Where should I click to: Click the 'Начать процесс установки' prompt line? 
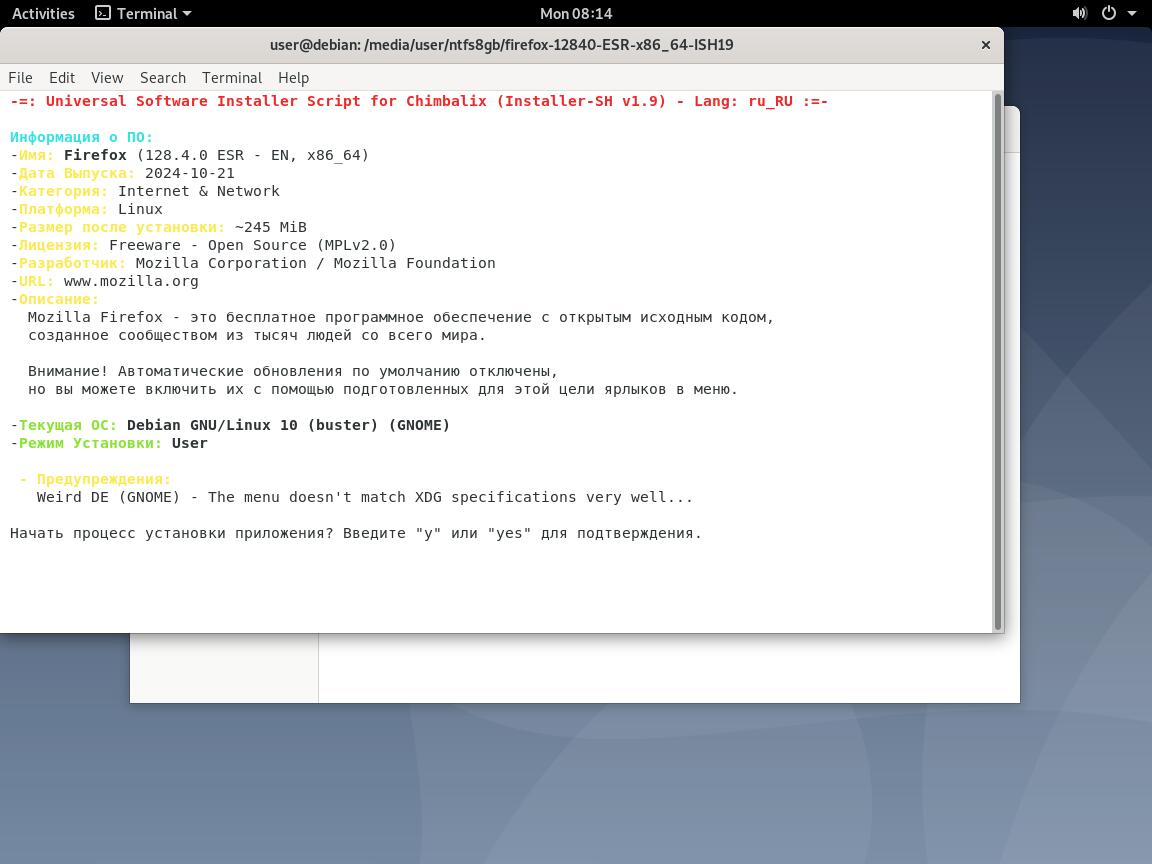tap(356, 533)
